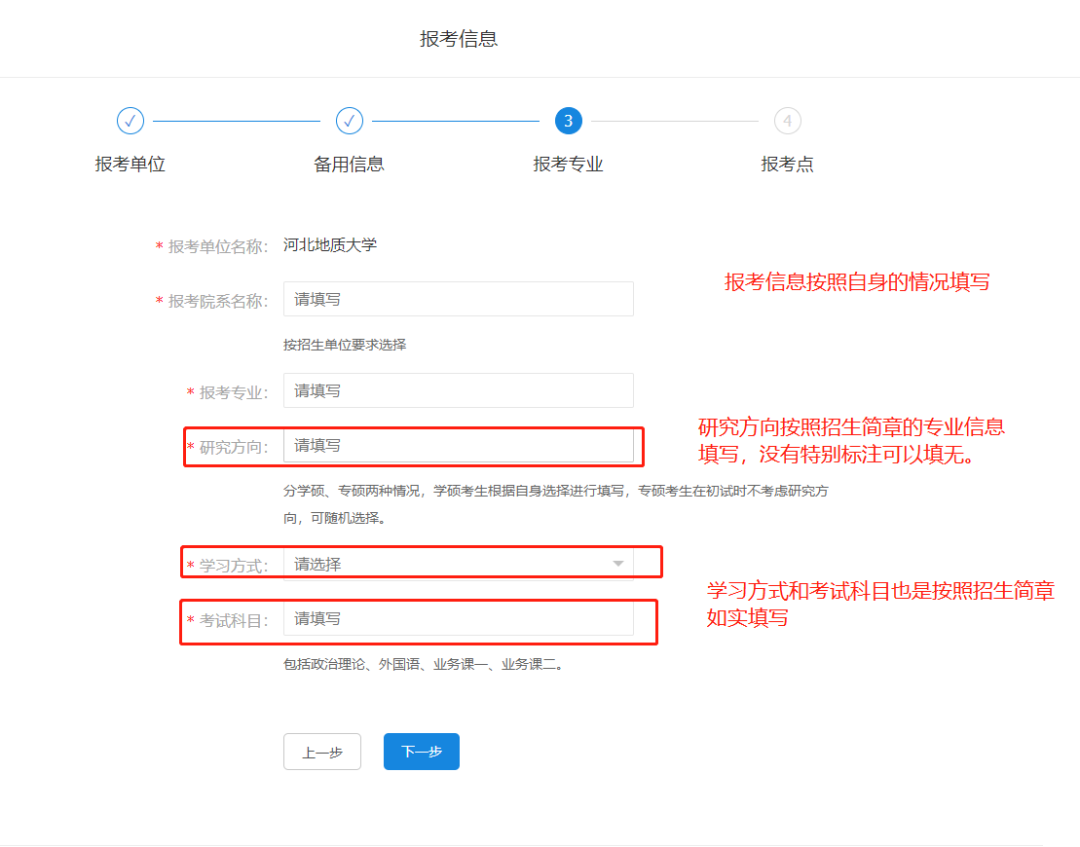1080x847 pixels.
Task: Click the grey step 4 circle
Action: [787, 121]
